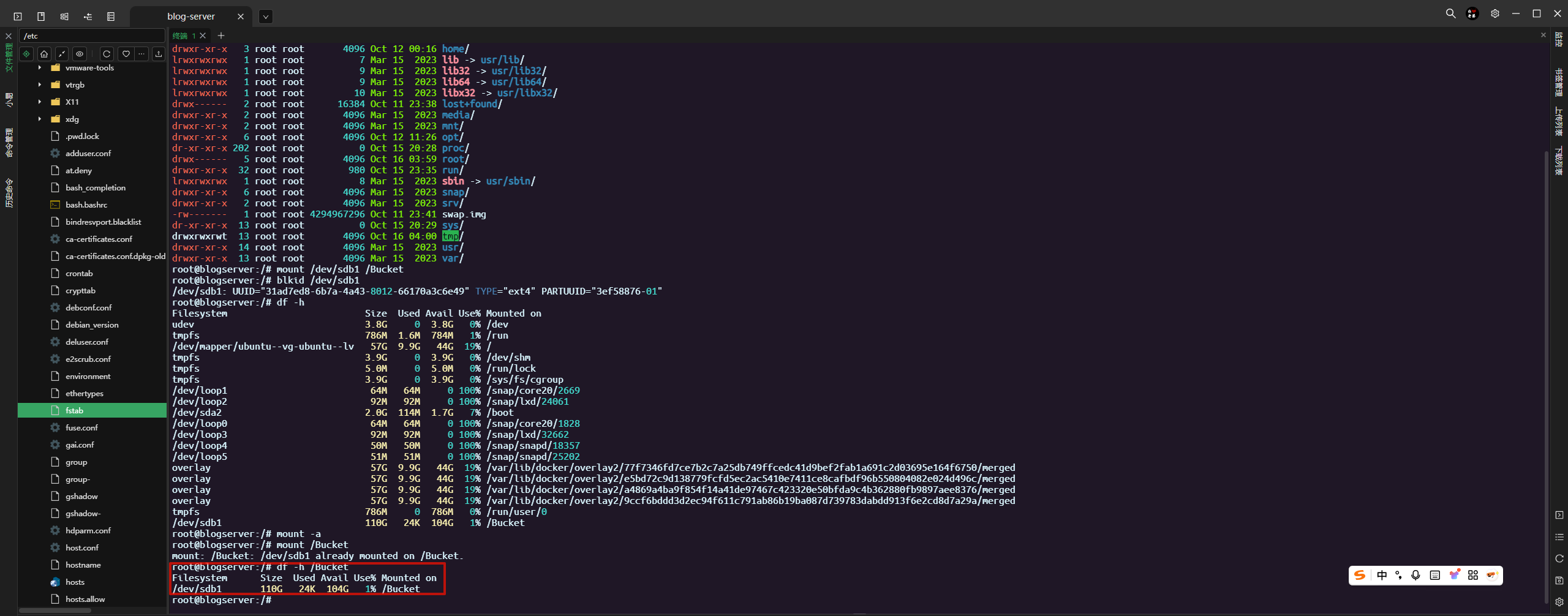Click the heart favorites icon in file toolbar
The height and width of the screenshot is (616, 1568).
[126, 54]
